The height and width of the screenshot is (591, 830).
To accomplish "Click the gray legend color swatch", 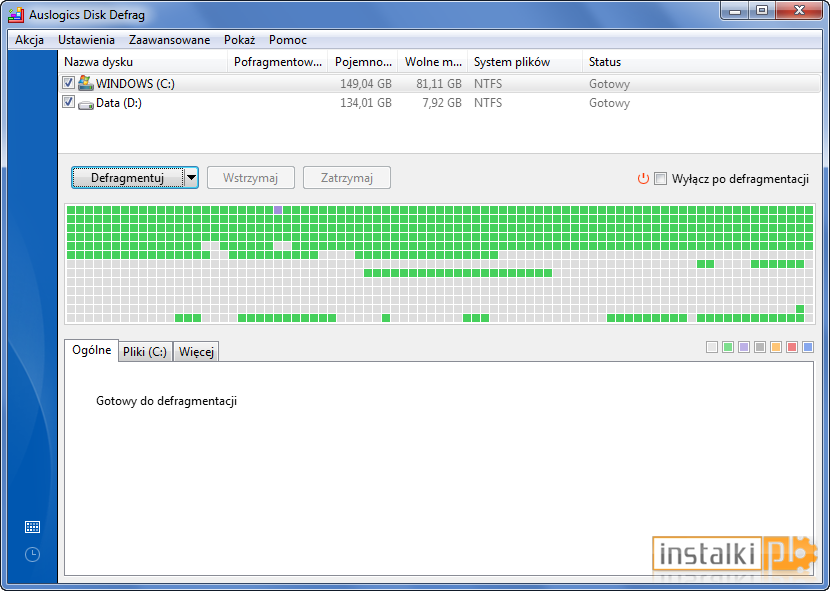I will [x=760, y=347].
